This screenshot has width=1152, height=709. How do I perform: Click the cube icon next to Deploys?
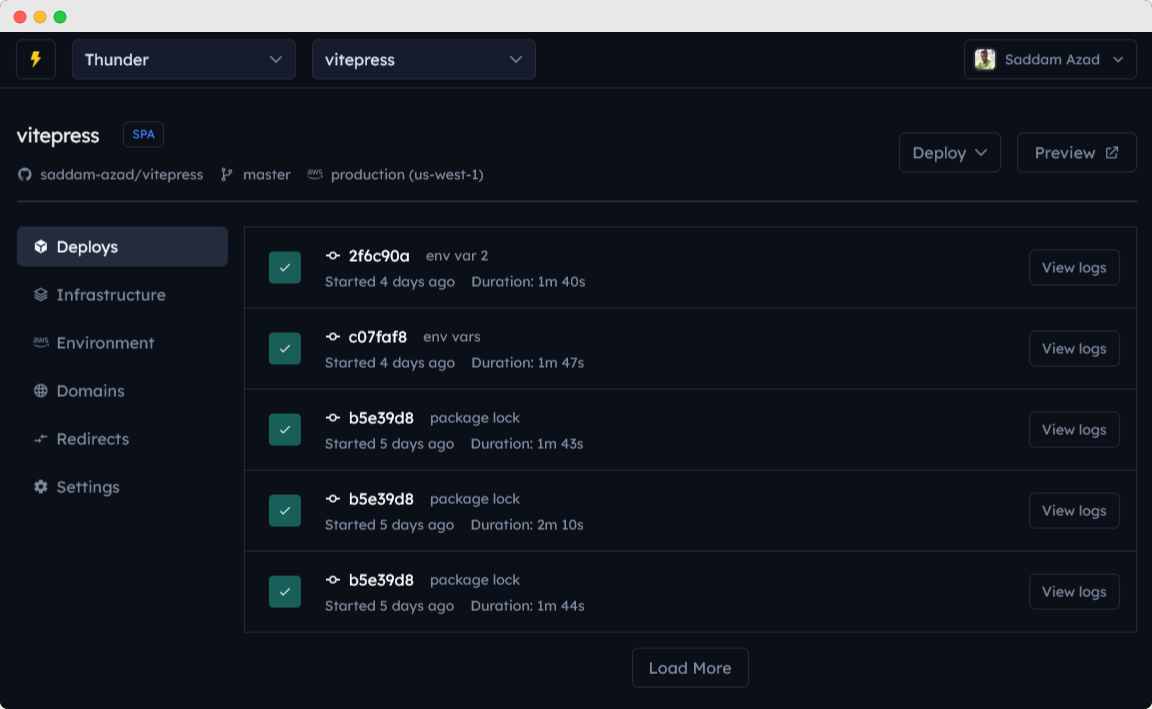coord(40,247)
